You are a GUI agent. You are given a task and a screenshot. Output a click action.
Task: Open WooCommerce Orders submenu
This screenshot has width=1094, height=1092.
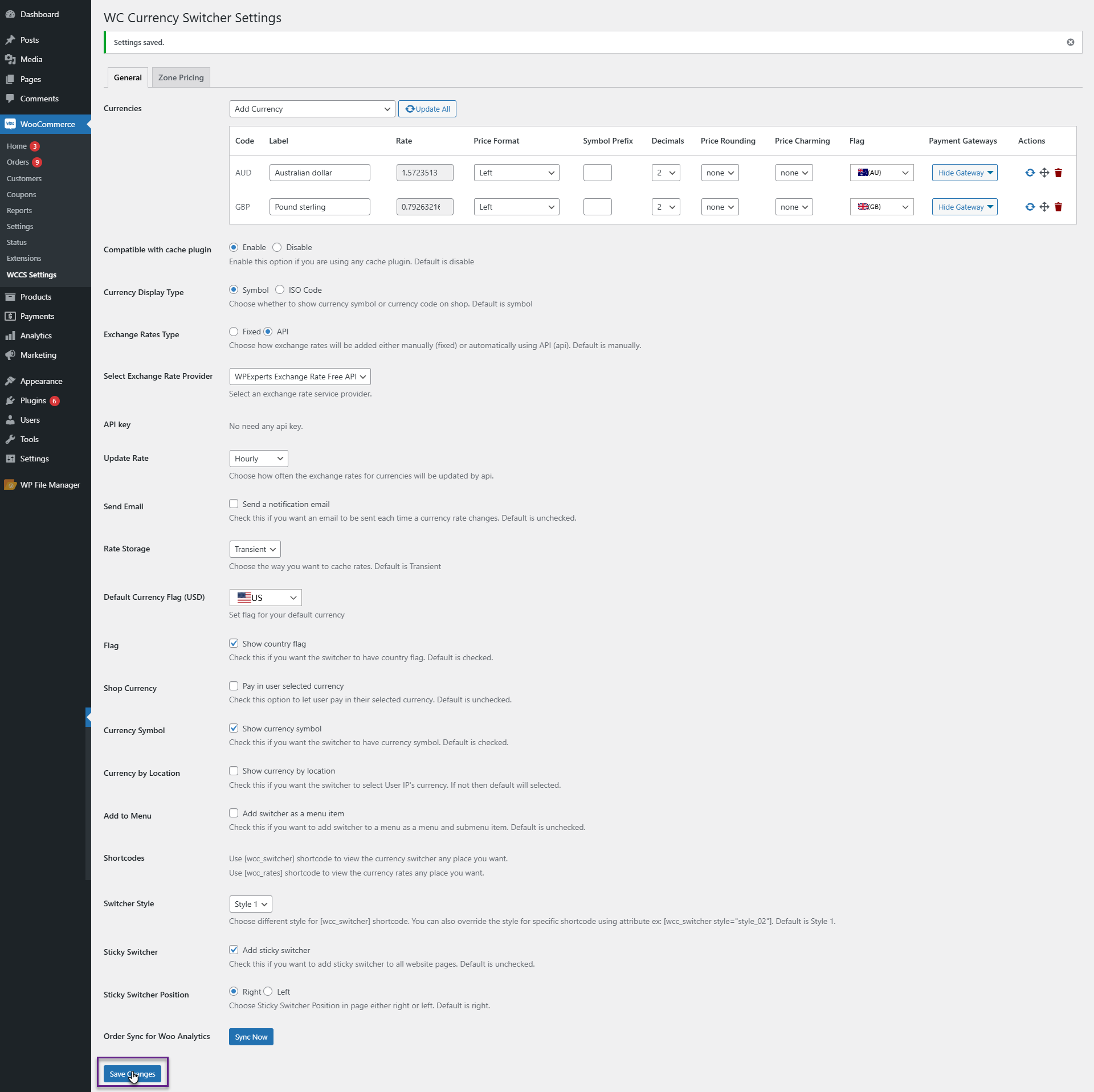[x=18, y=162]
